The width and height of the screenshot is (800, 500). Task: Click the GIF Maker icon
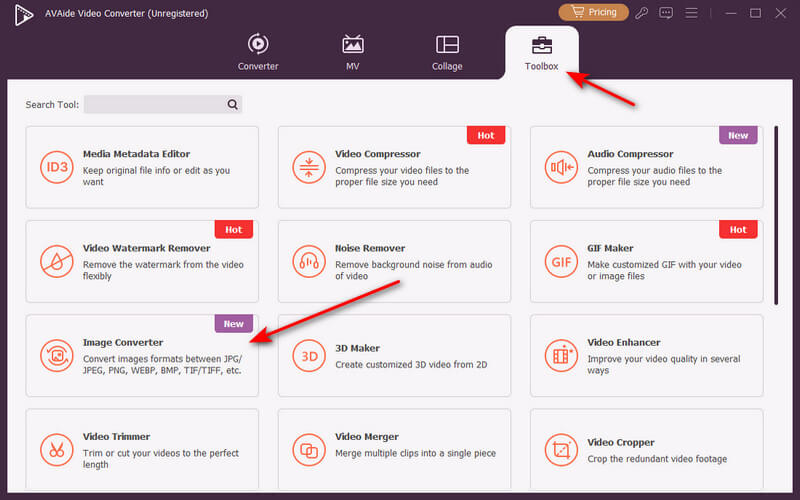(x=561, y=262)
